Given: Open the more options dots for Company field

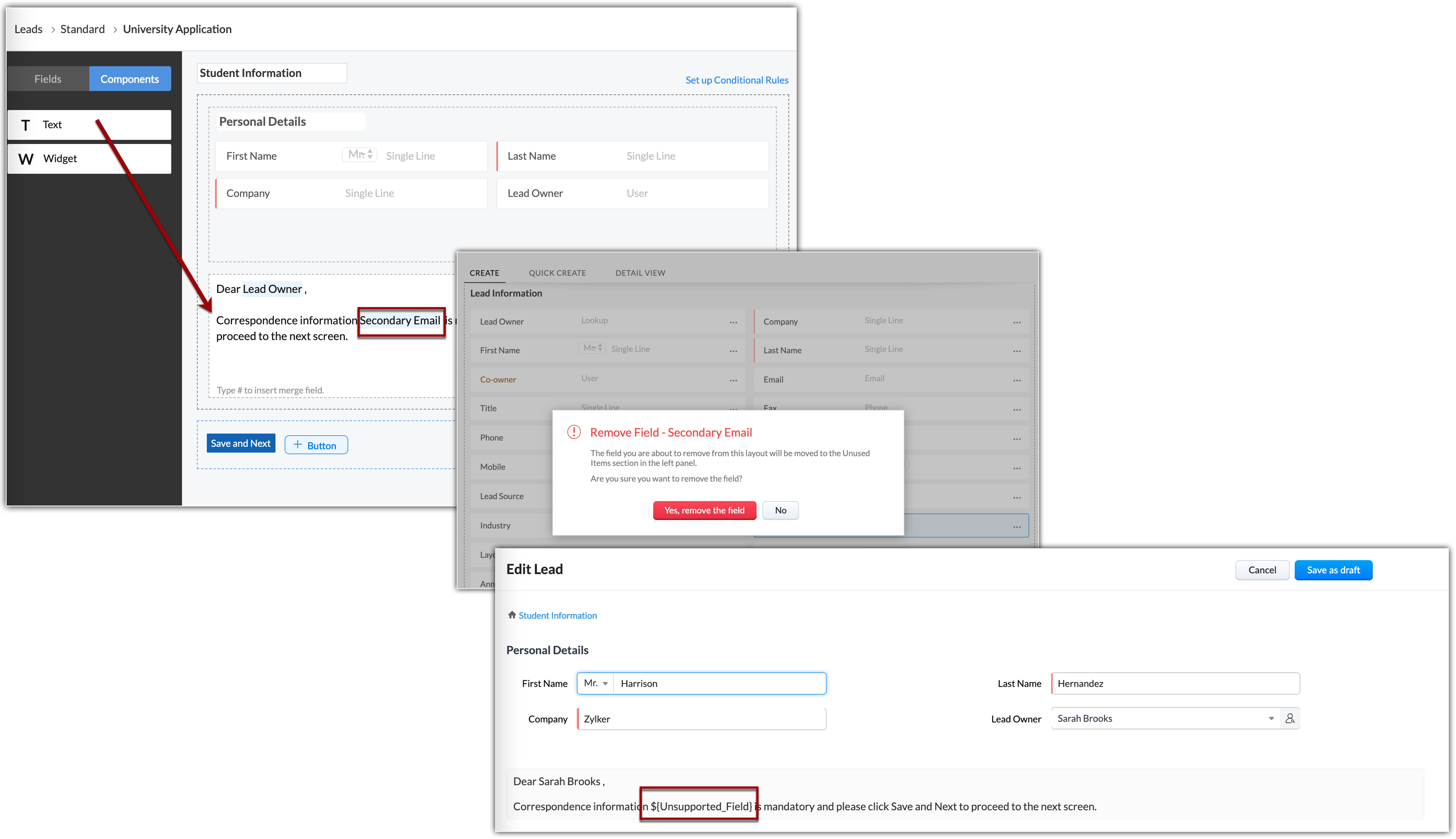Looking at the screenshot, I should click(x=1017, y=322).
